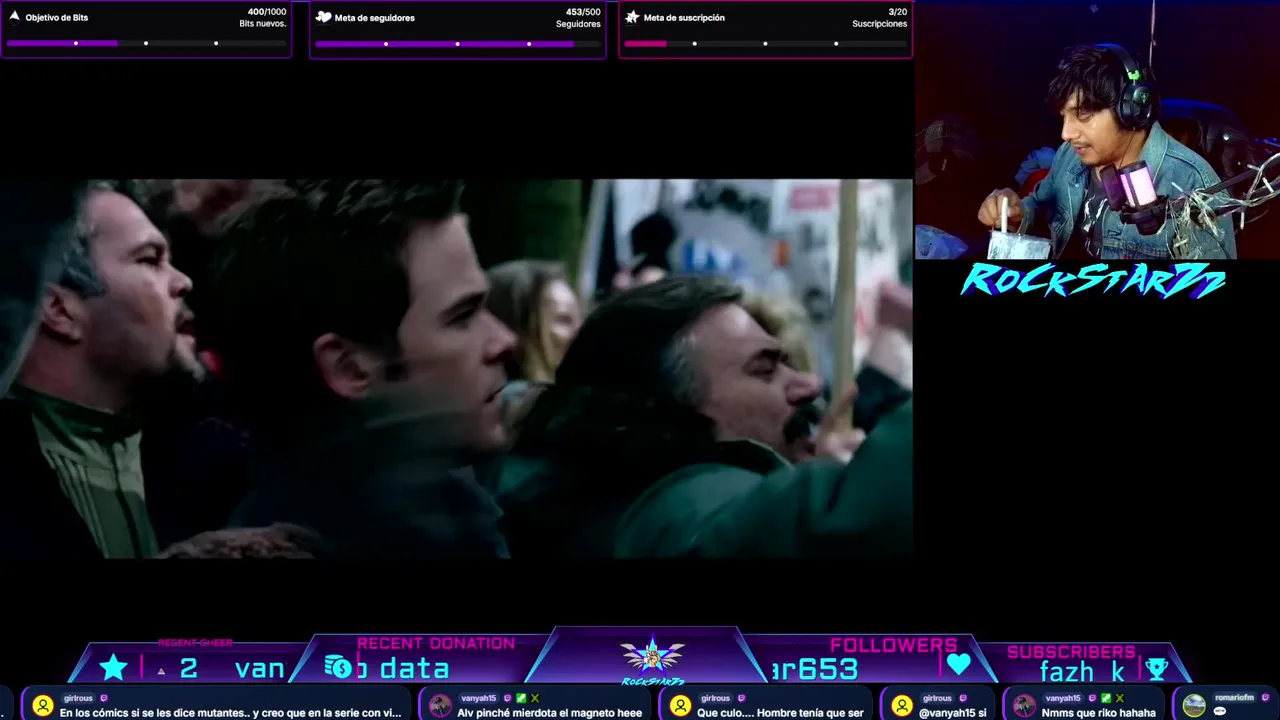Click the 'FOLLOWERS' heading

coord(894,646)
